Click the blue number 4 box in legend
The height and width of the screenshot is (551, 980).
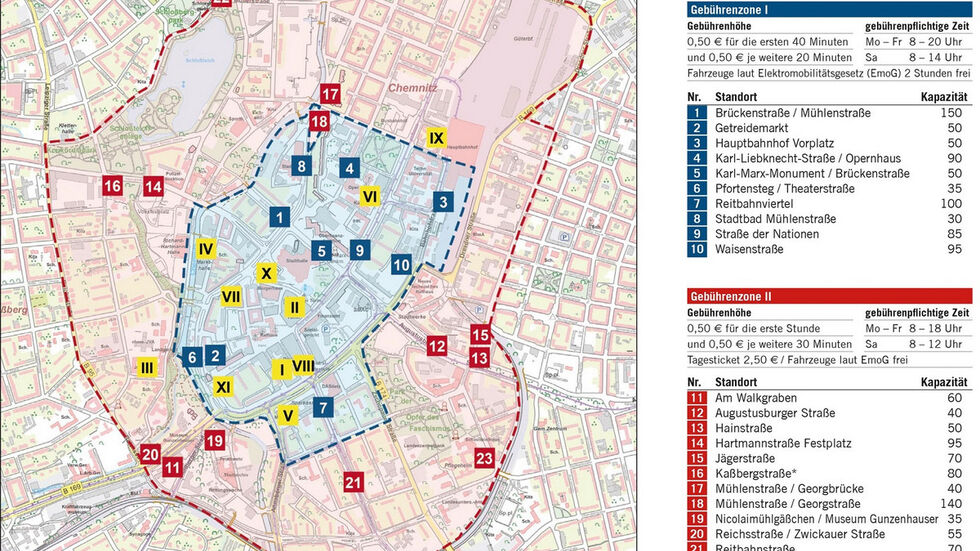(696, 158)
